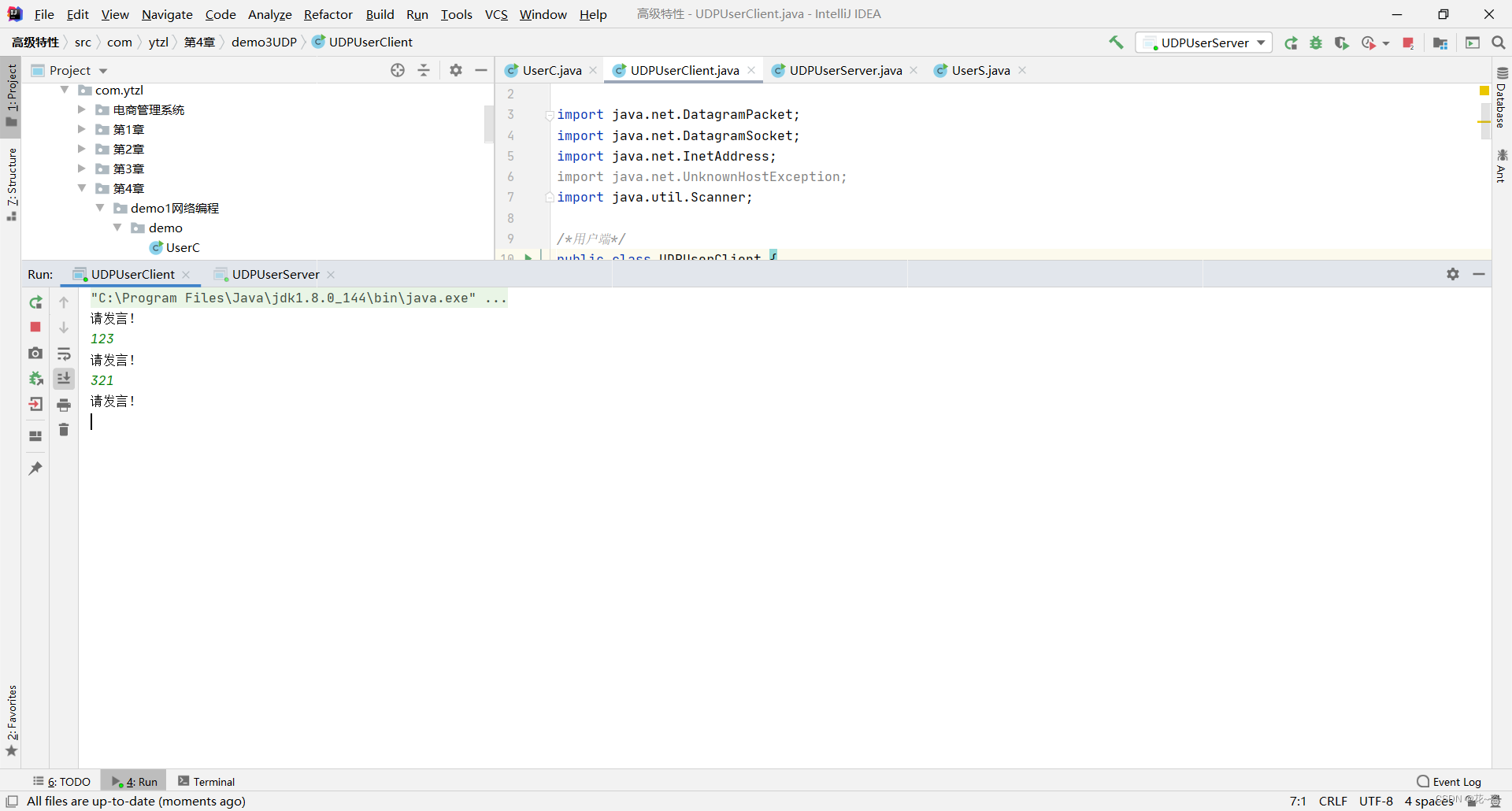Click the Exit icon in the Run sidebar
This screenshot has height=811, width=1512.
coord(35,405)
